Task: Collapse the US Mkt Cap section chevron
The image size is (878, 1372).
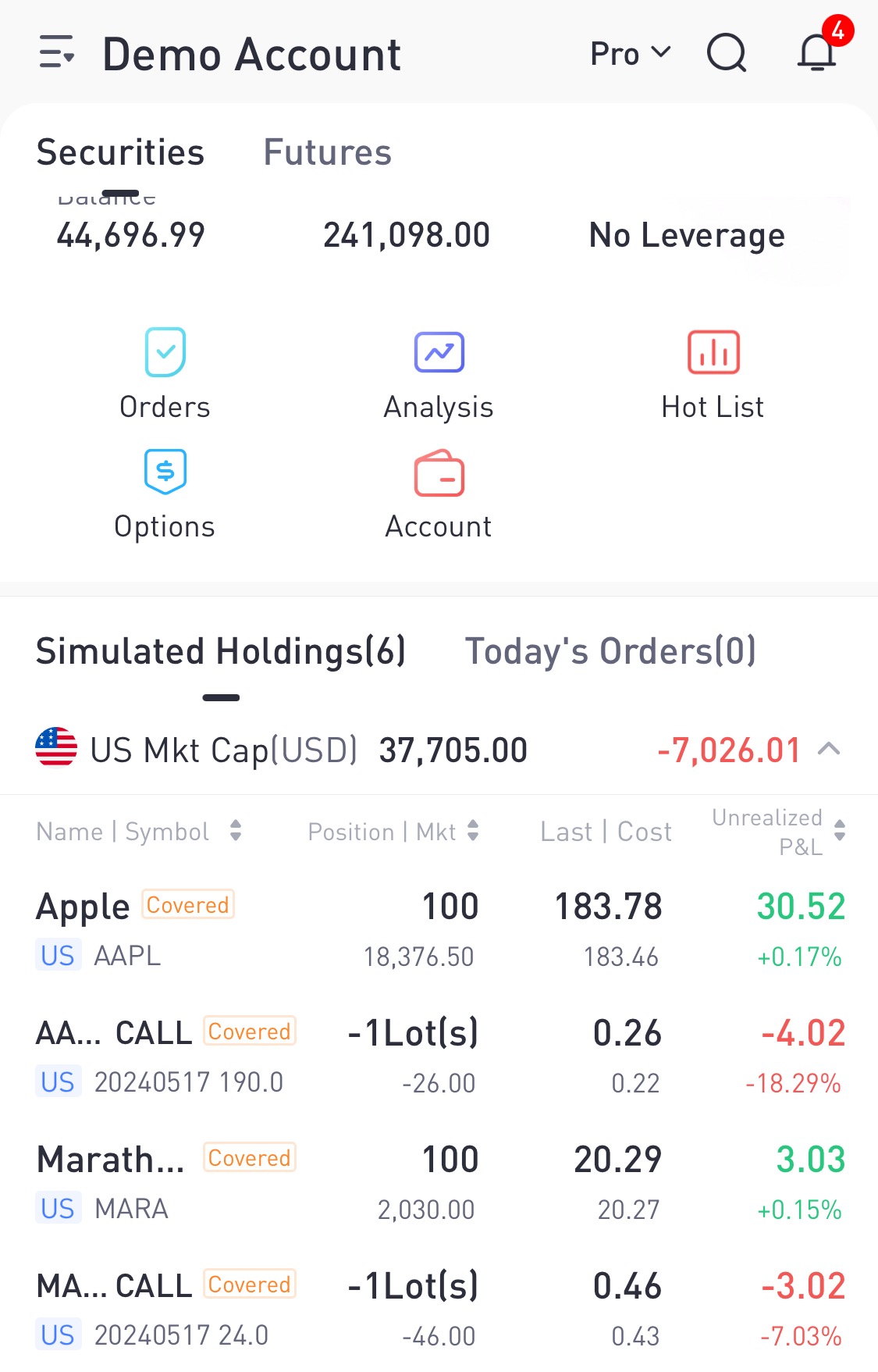Action: pyautogui.click(x=829, y=750)
